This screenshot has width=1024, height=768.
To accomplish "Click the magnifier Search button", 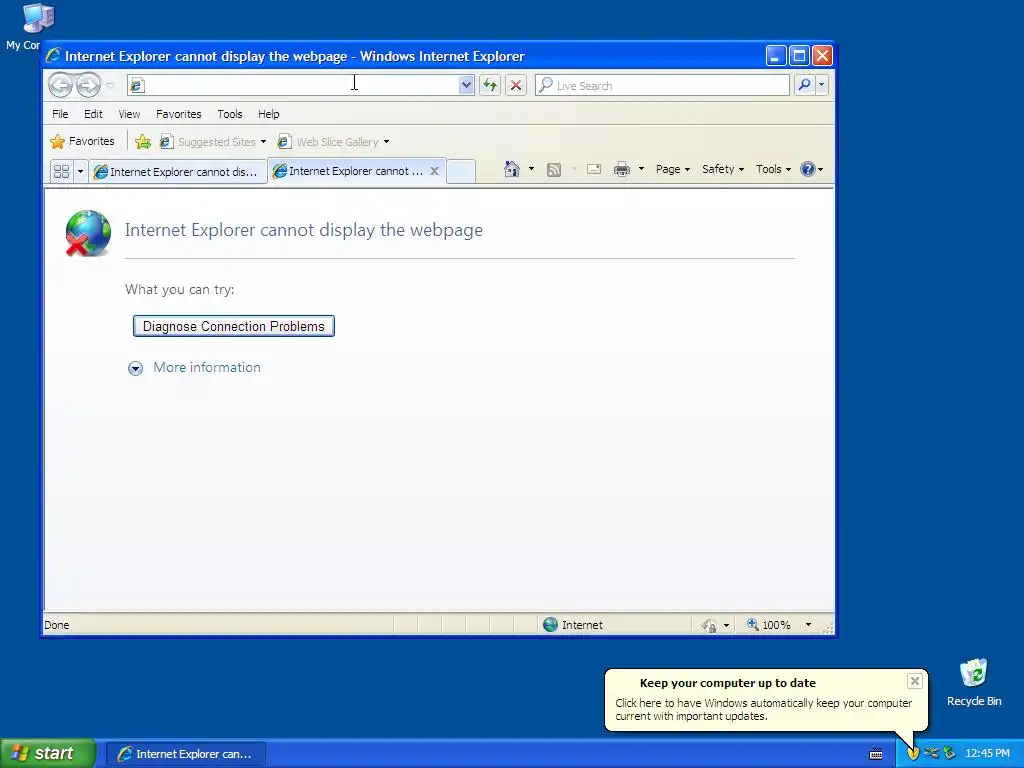I will pos(805,85).
